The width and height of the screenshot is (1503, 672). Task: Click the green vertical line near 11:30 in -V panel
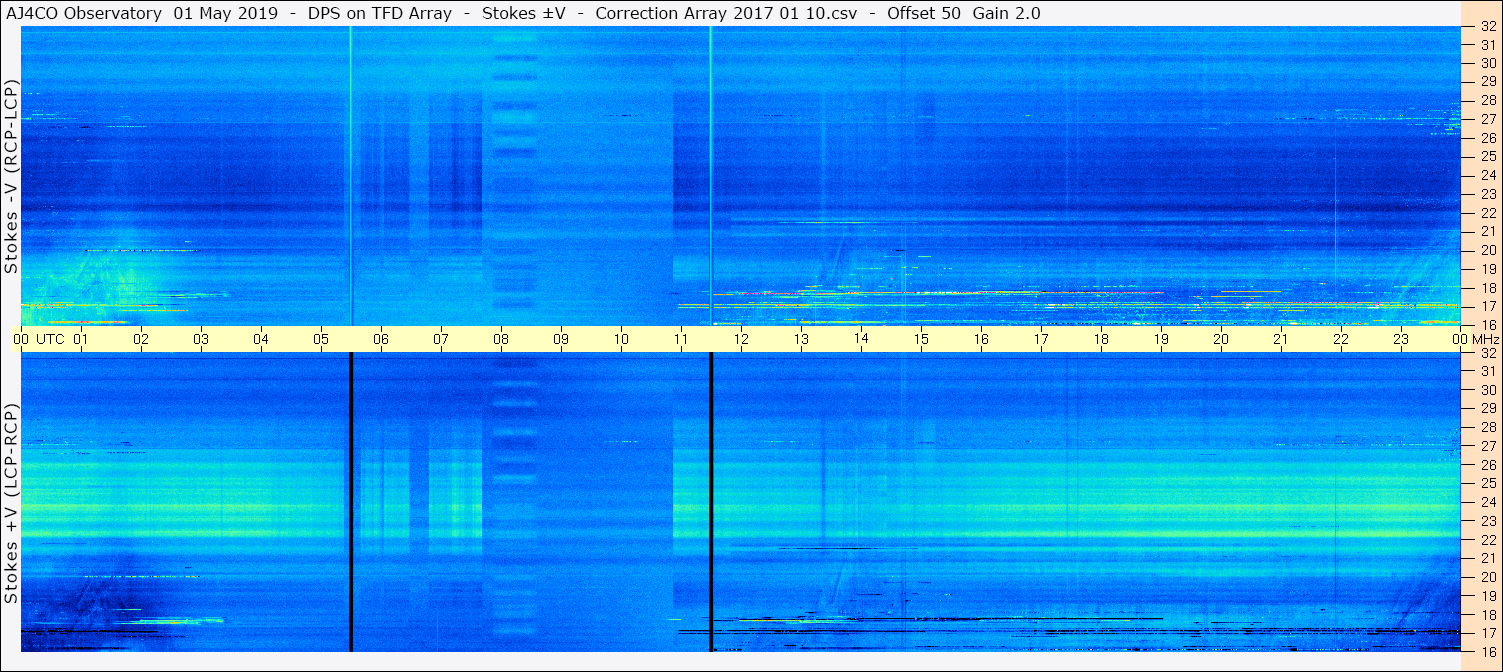click(x=711, y=176)
